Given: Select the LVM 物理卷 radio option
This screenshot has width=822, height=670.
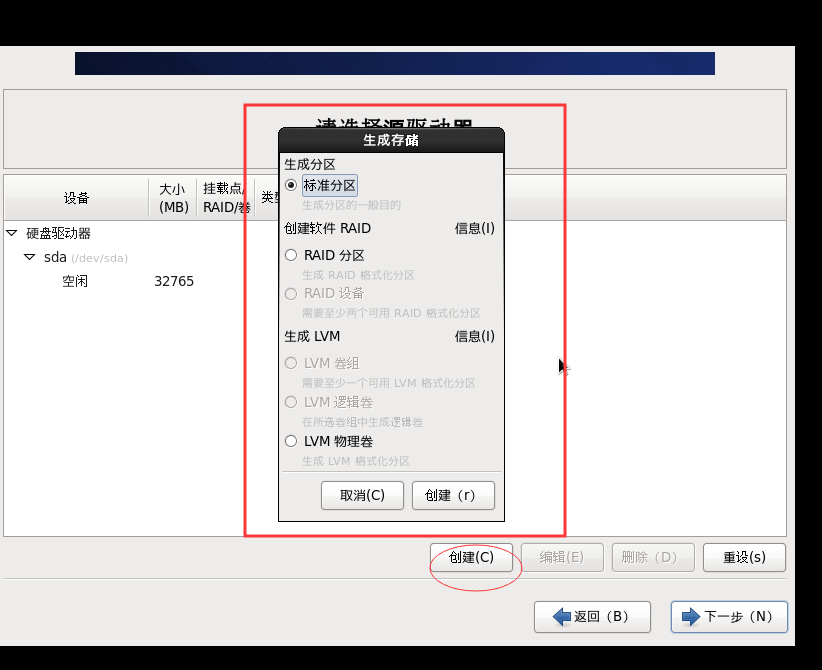Looking at the screenshot, I should [x=291, y=441].
